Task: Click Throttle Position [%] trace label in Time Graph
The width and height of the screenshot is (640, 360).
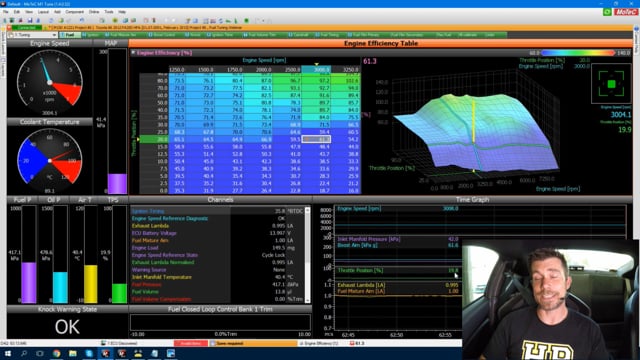Action: (x=360, y=270)
